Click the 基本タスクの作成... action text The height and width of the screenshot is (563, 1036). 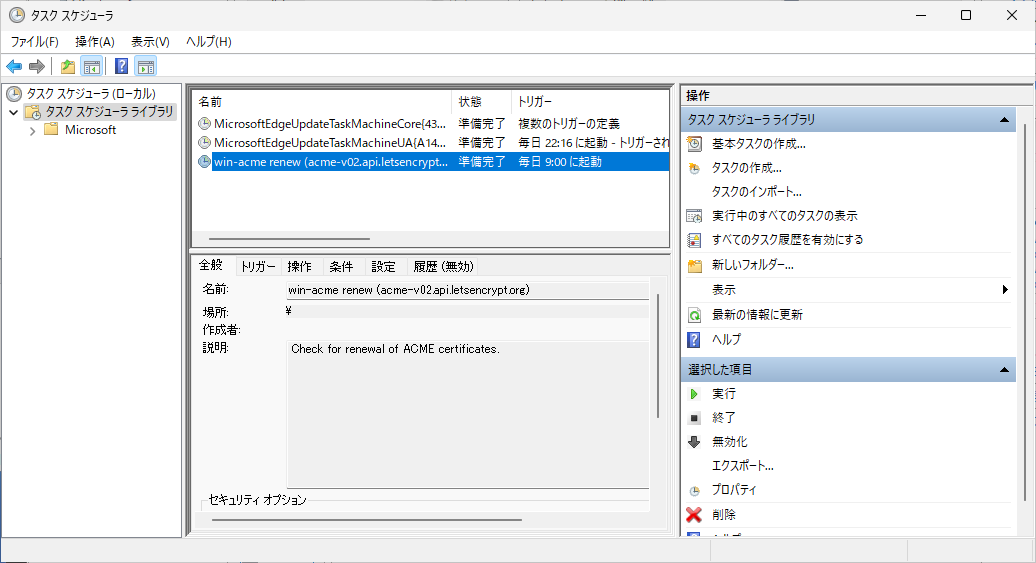pos(758,143)
